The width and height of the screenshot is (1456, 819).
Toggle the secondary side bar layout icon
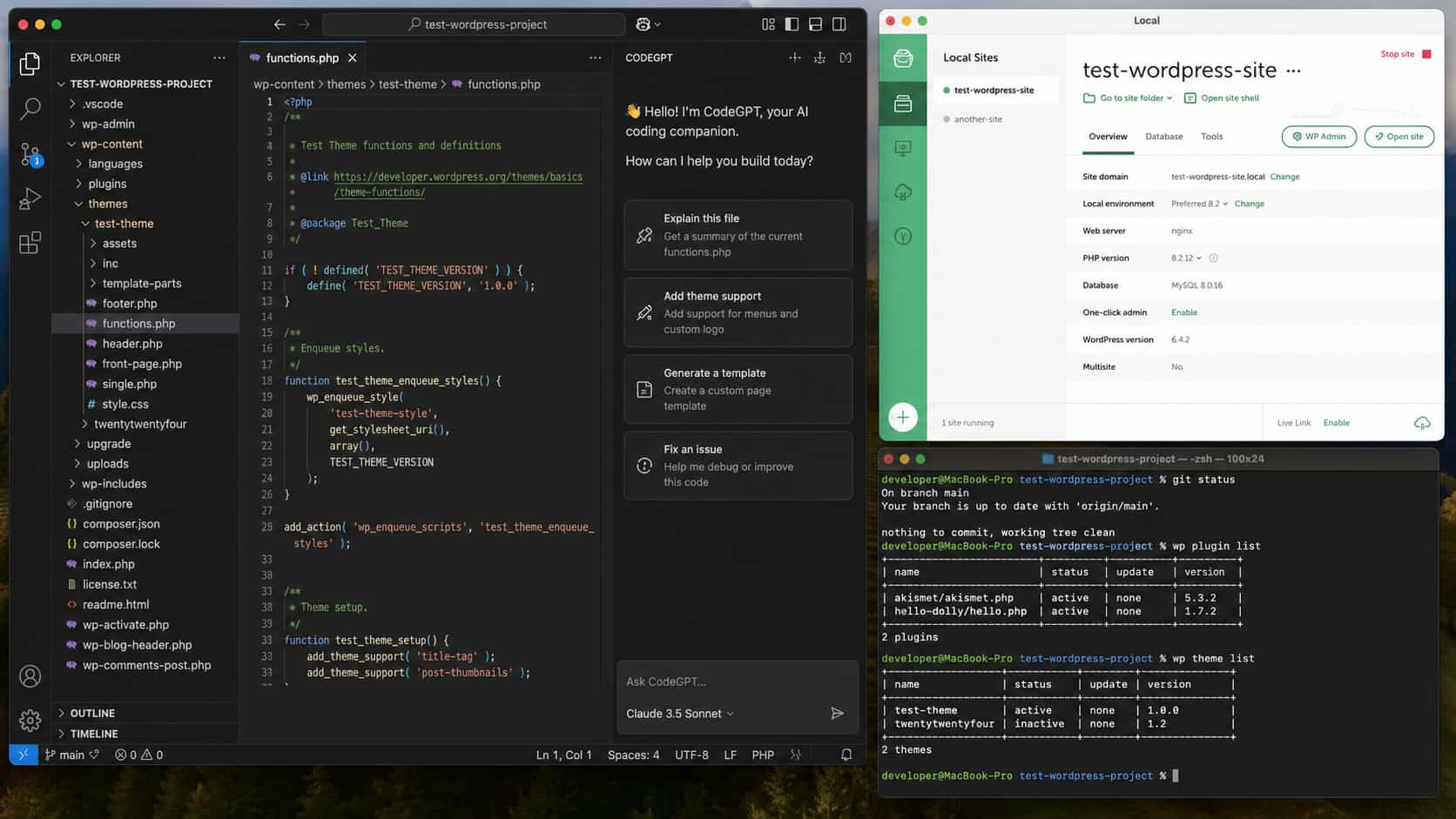click(x=839, y=24)
